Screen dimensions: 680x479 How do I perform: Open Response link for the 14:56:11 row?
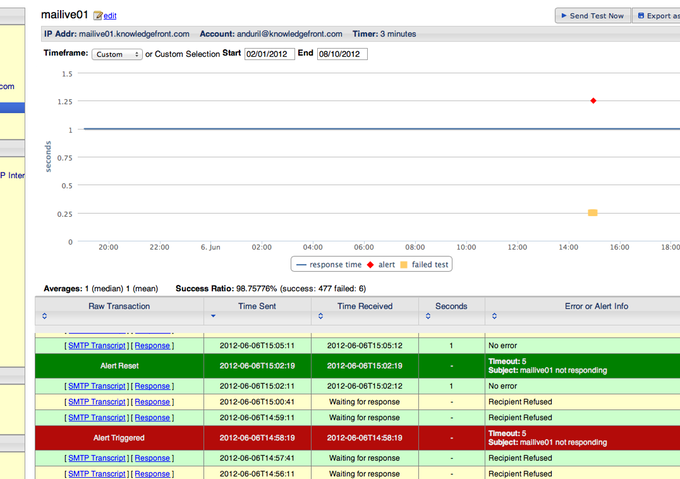[152, 474]
